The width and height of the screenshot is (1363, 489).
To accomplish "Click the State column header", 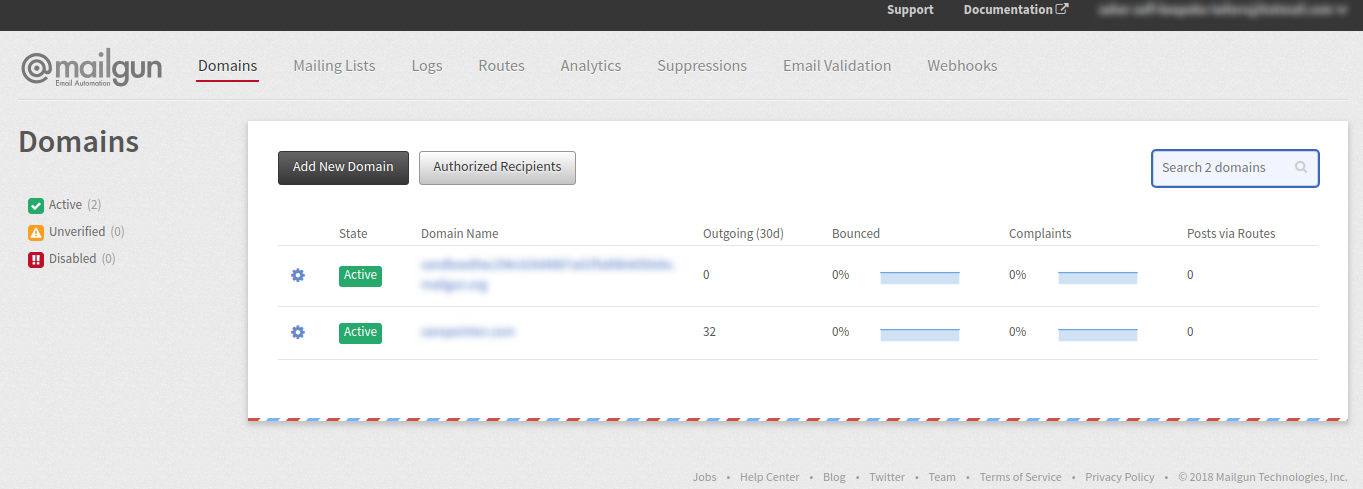I will 353,234.
